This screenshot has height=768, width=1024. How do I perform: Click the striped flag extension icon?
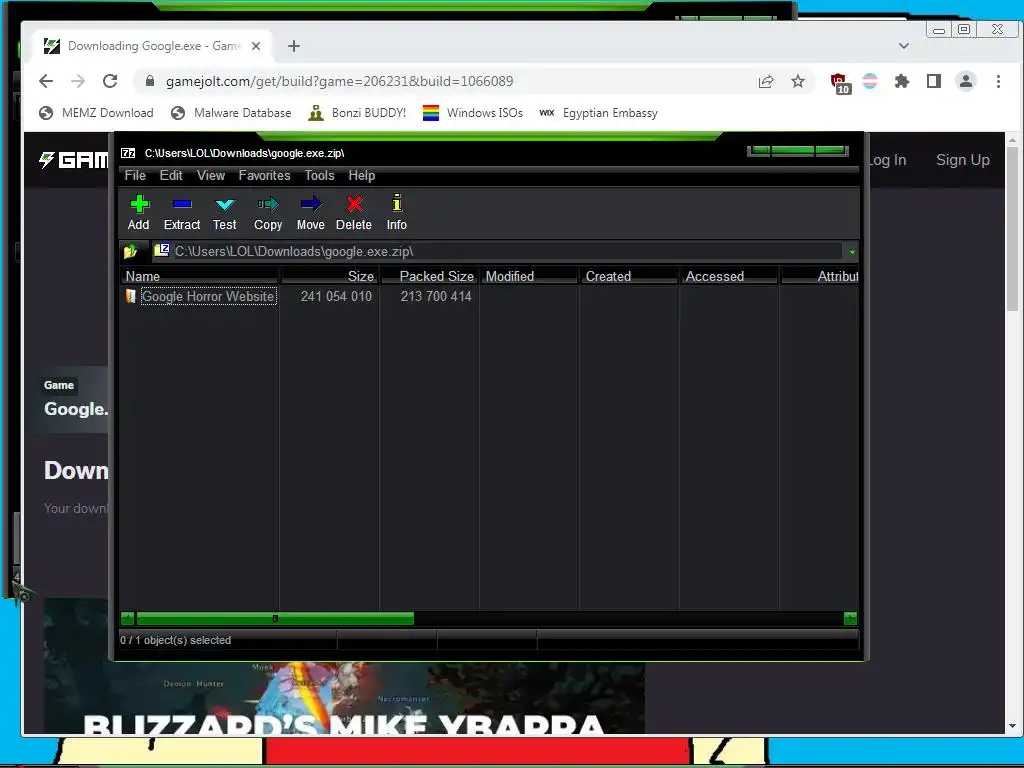pyautogui.click(x=870, y=81)
